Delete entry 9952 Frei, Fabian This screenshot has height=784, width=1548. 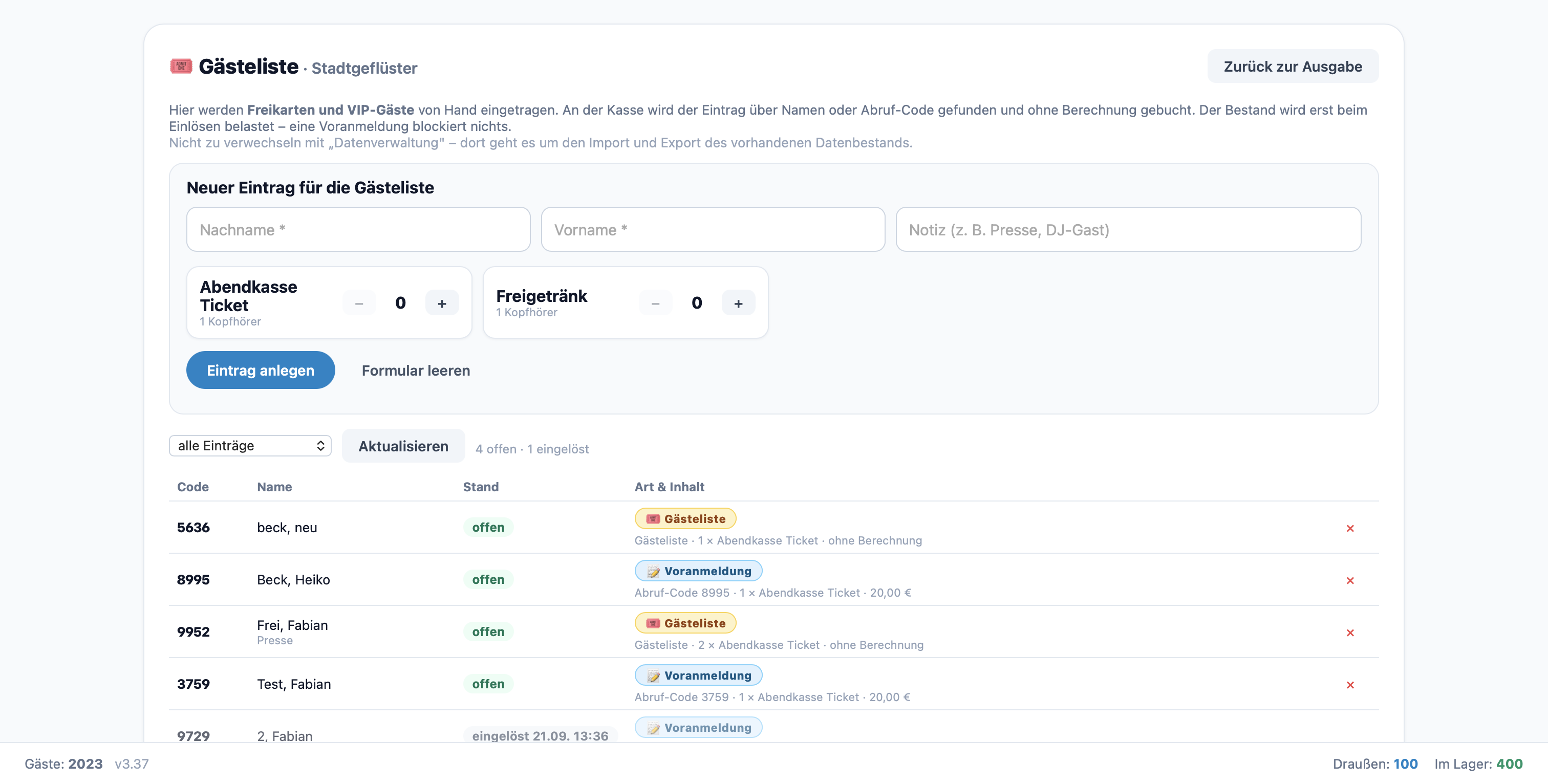pos(1350,633)
